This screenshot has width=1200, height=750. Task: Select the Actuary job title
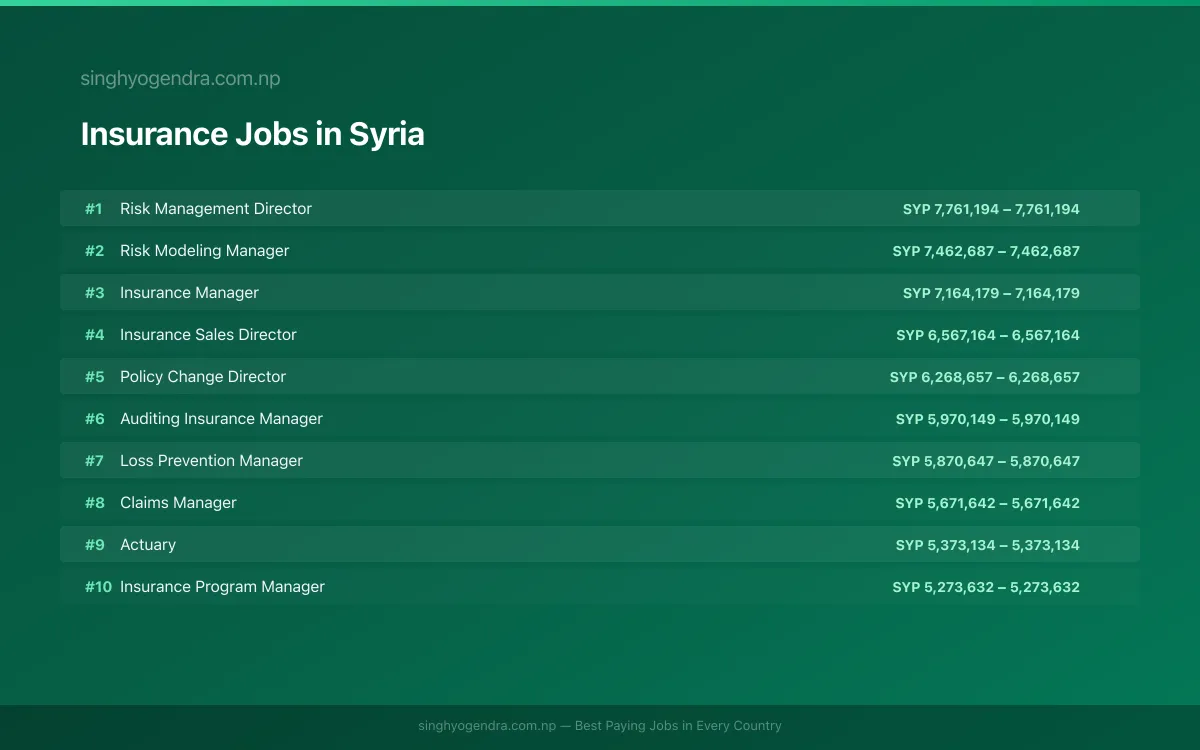pos(148,545)
